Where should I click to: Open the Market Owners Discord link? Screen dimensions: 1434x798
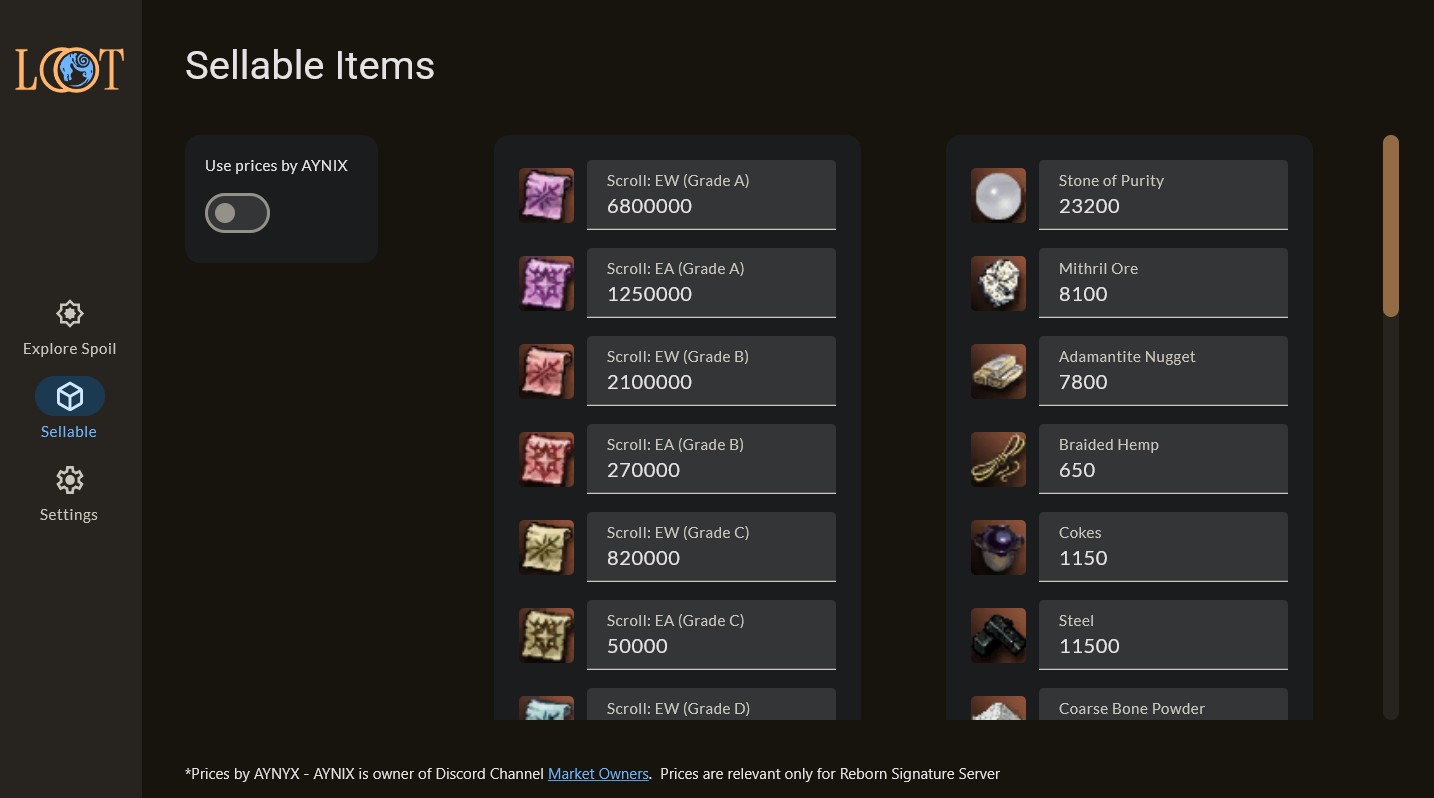(598, 774)
